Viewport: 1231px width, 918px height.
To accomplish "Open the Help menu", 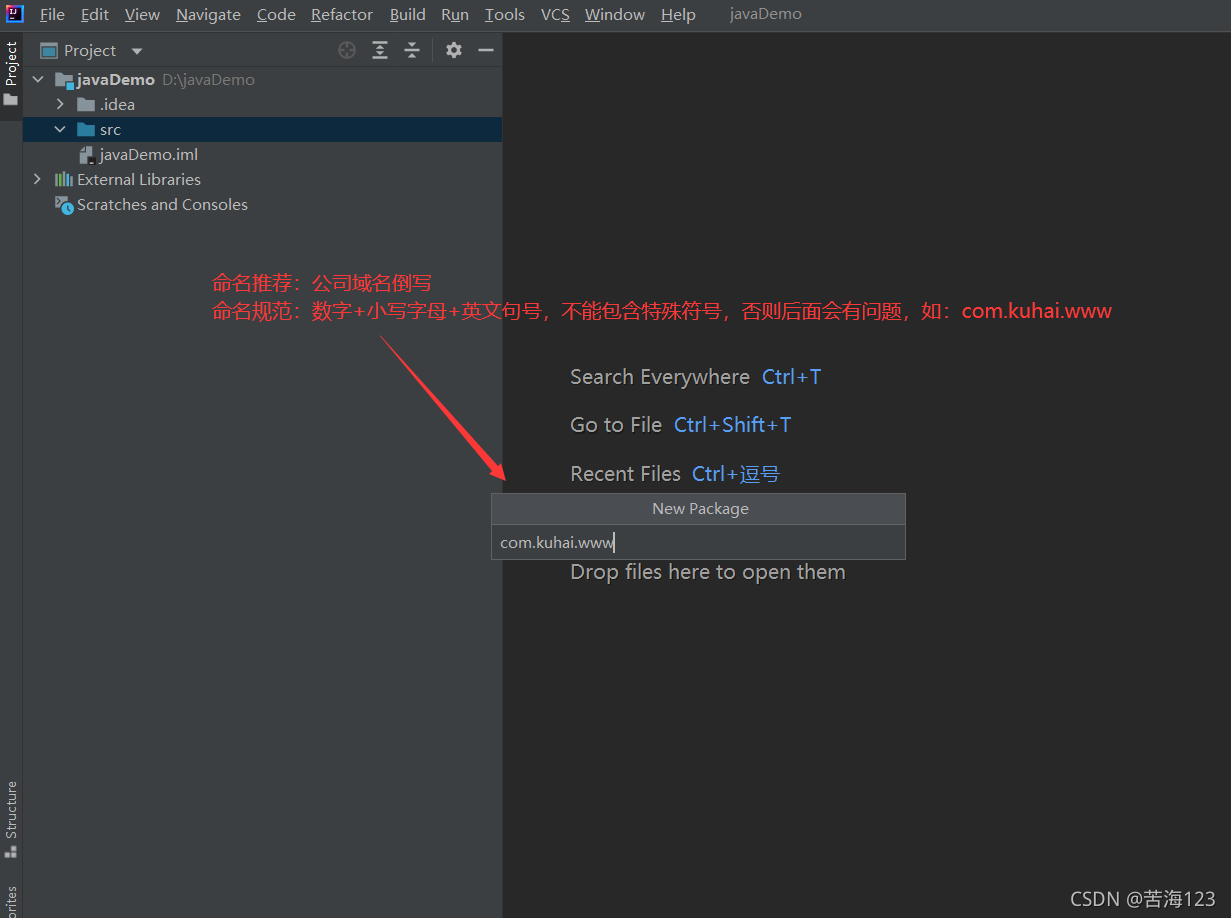I will tap(678, 14).
